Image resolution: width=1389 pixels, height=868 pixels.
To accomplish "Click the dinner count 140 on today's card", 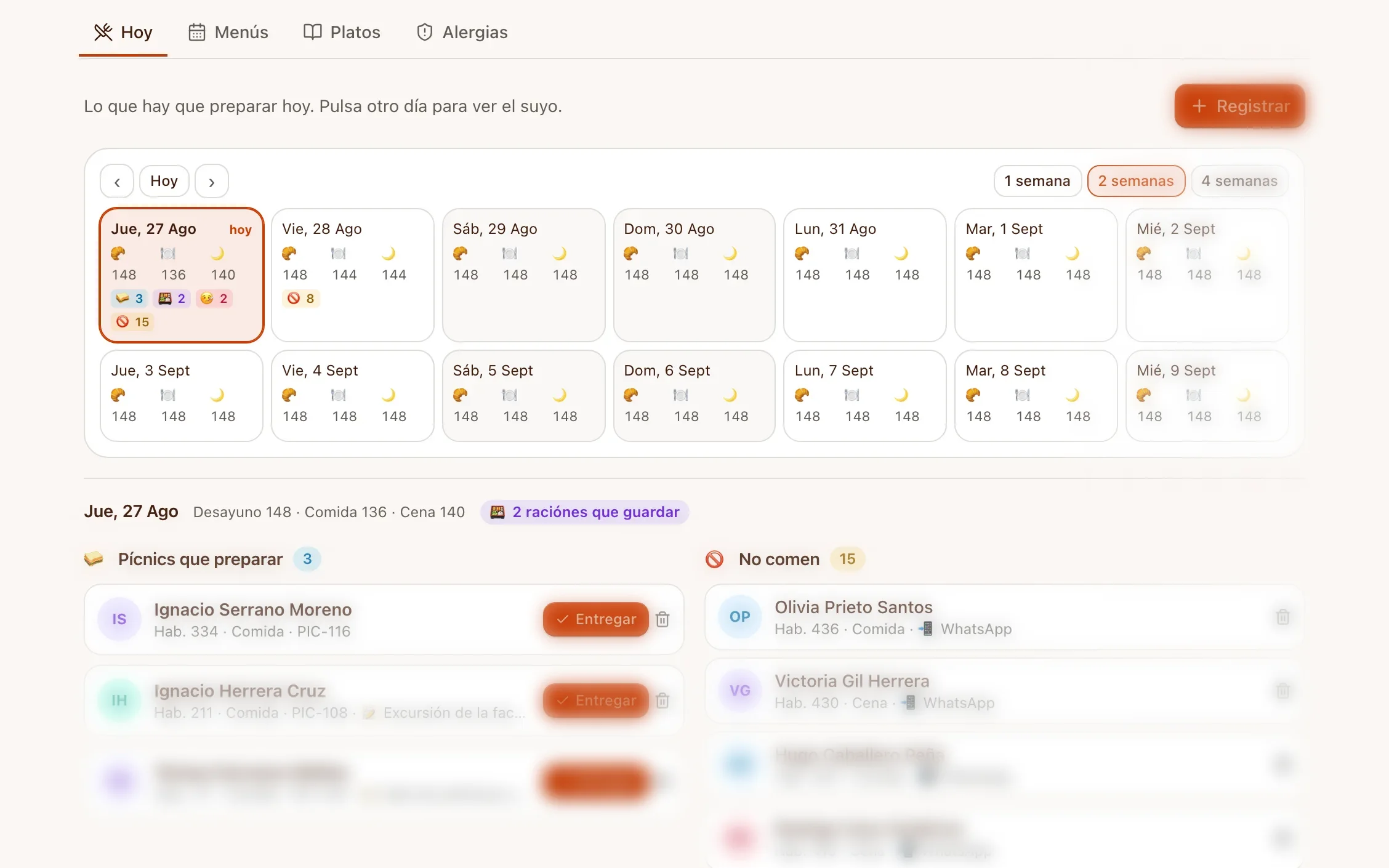I will [x=223, y=275].
